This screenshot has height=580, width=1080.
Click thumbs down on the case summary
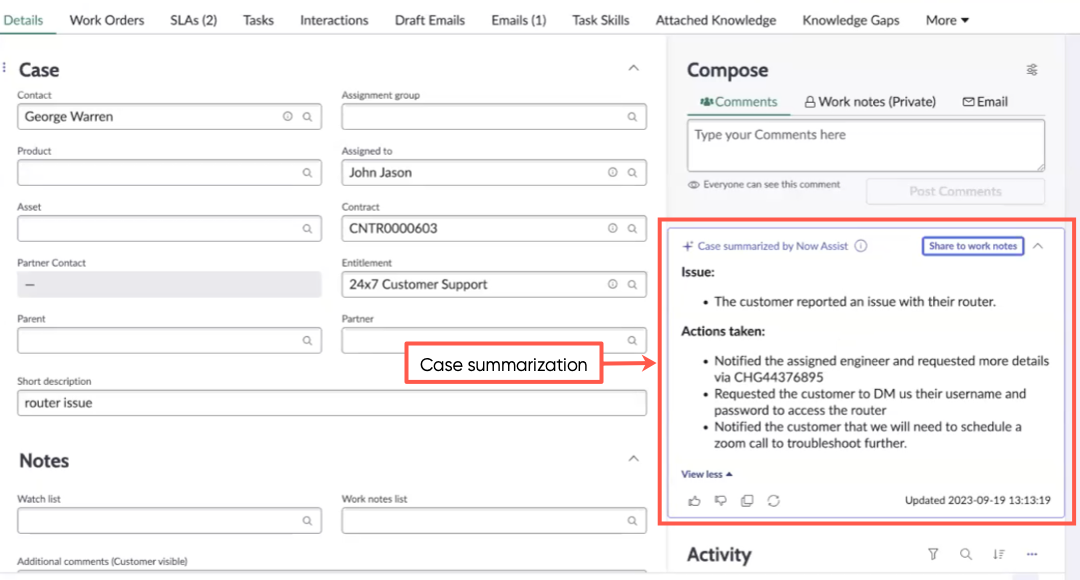pos(720,501)
